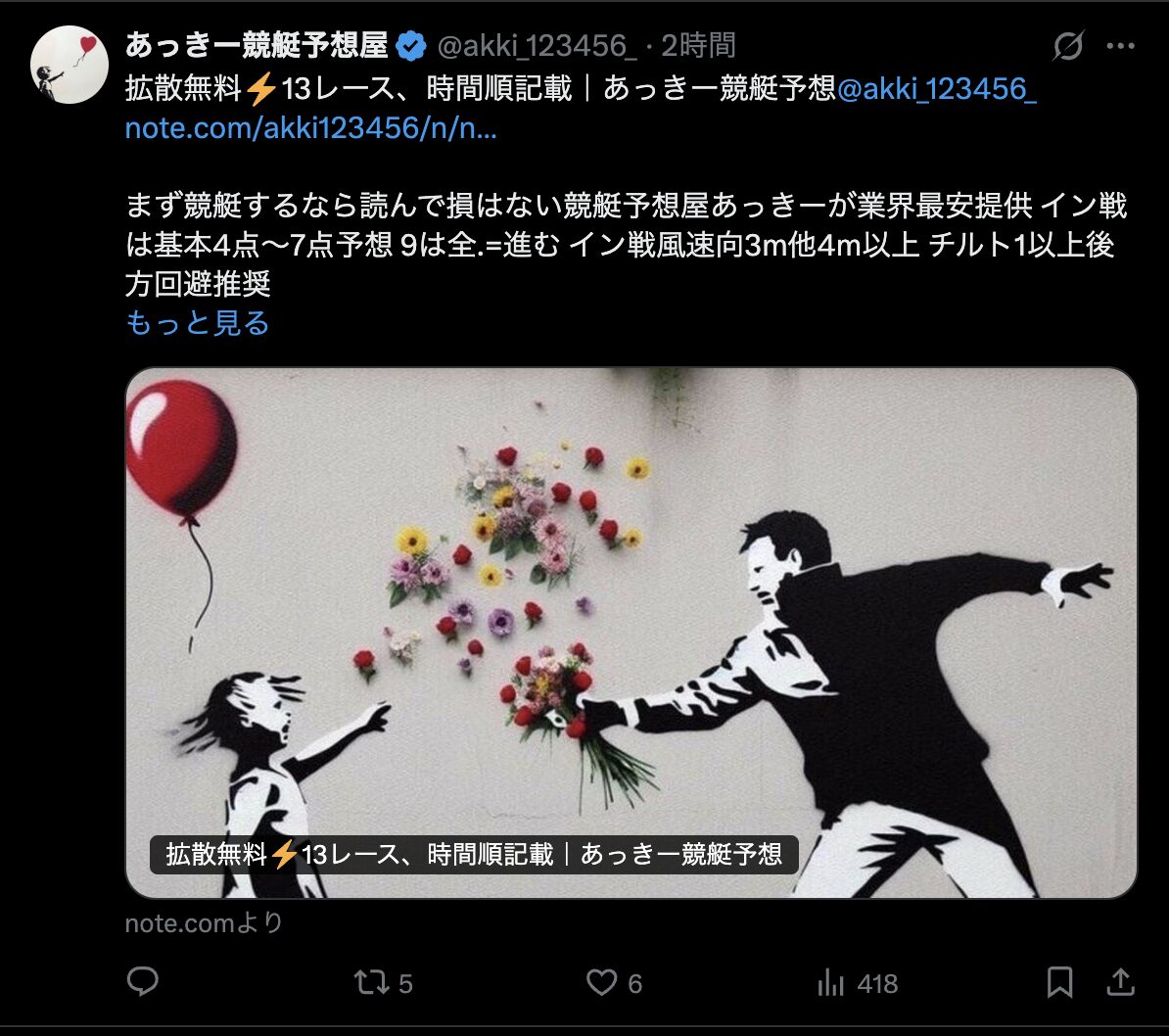Open the 2時間 timestamp link
1169x1036 pixels.
699,46
